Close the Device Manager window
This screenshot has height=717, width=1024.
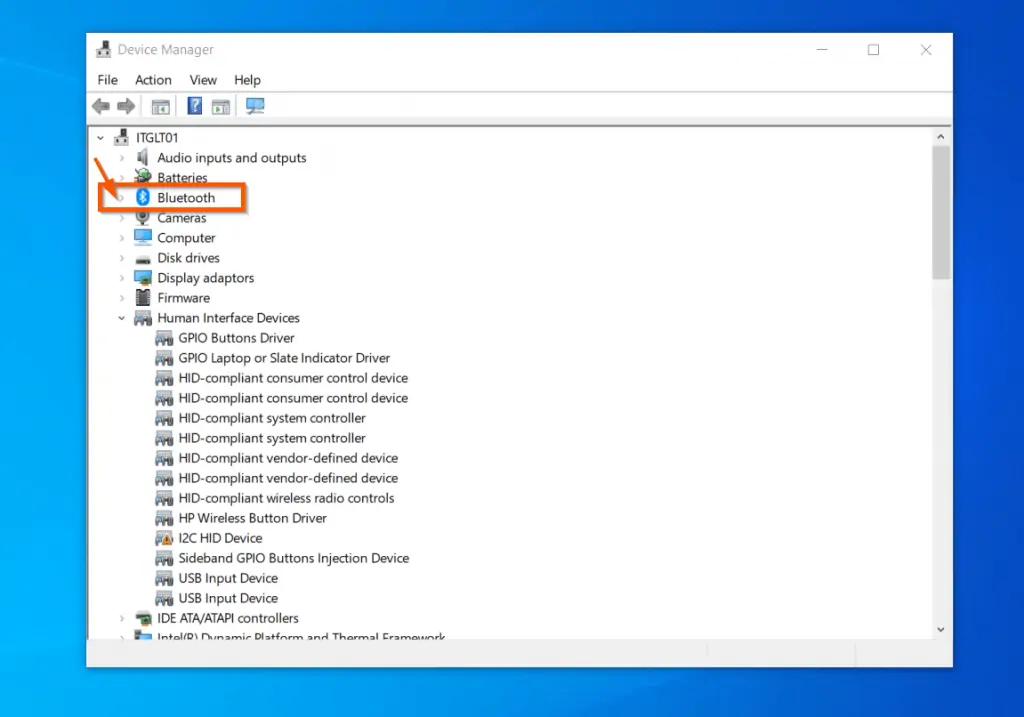coord(925,50)
